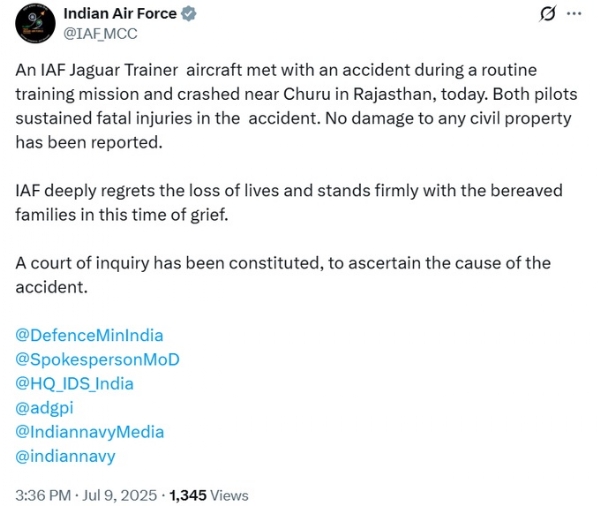This screenshot has height=506, width=600.
Task: Click the verified badge next to Indian Air Force
Action: [188, 14]
